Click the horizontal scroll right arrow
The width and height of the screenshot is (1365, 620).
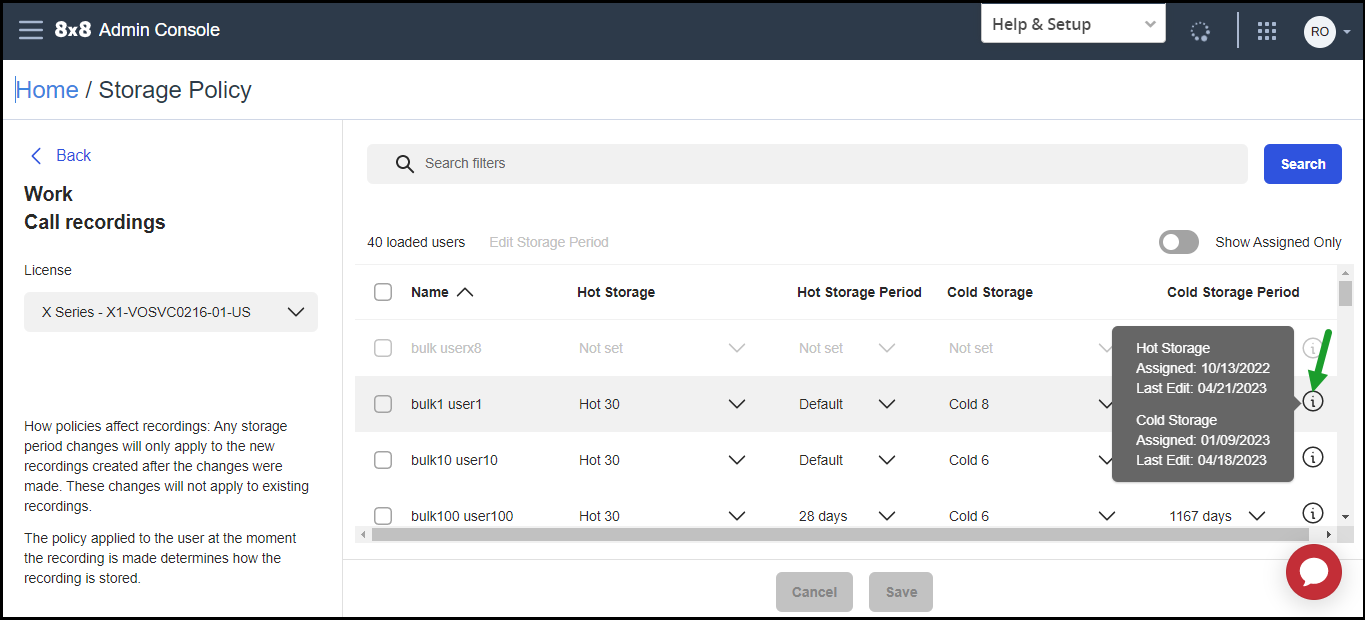tap(1329, 535)
